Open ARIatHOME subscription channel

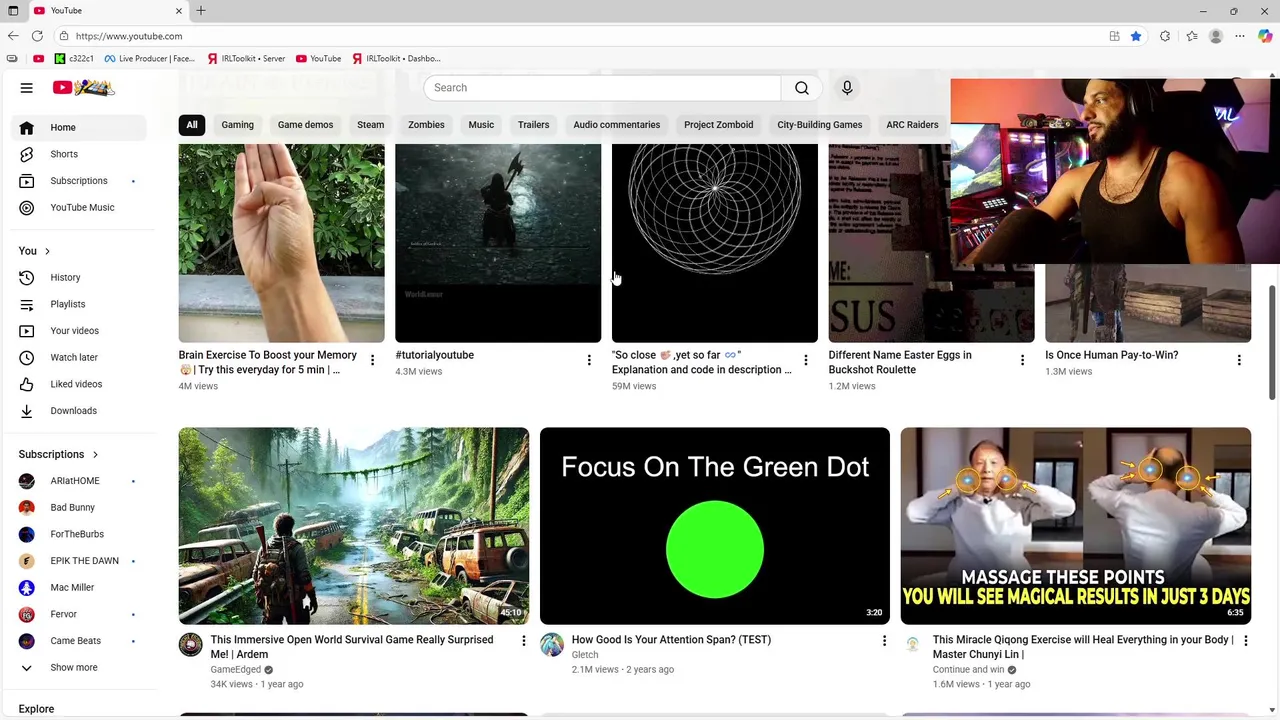[x=80, y=481]
